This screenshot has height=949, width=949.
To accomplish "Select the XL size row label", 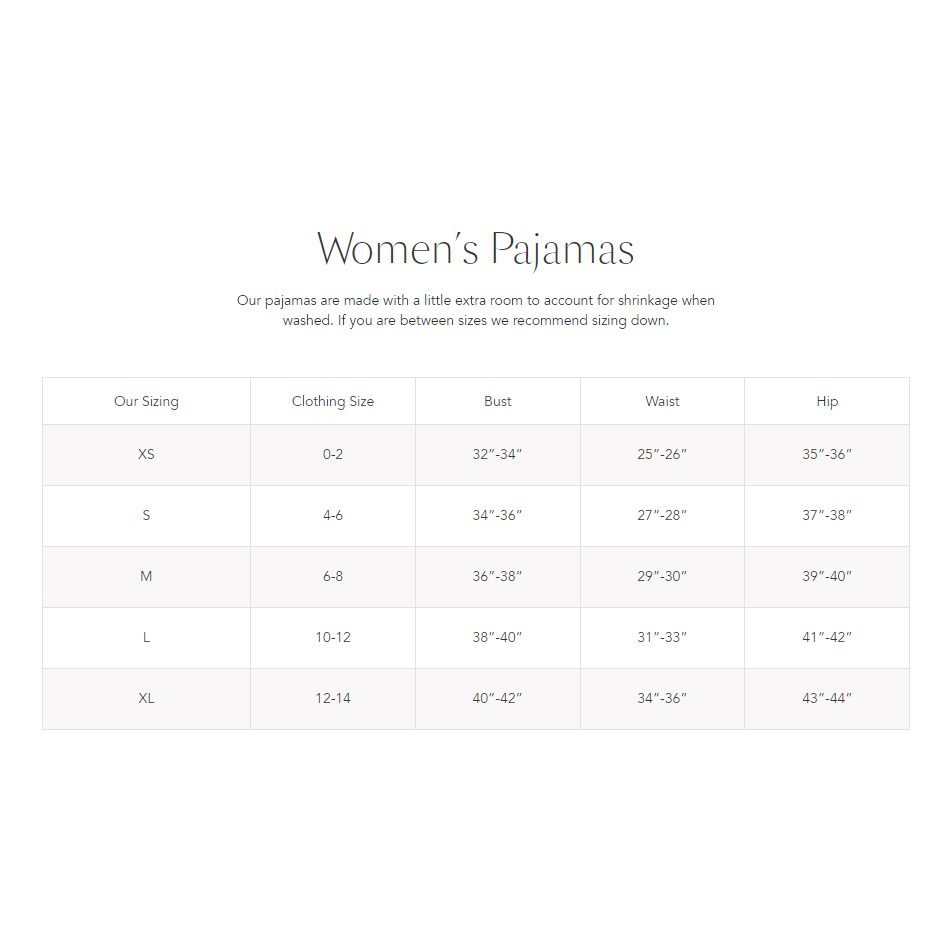I will pos(146,698).
